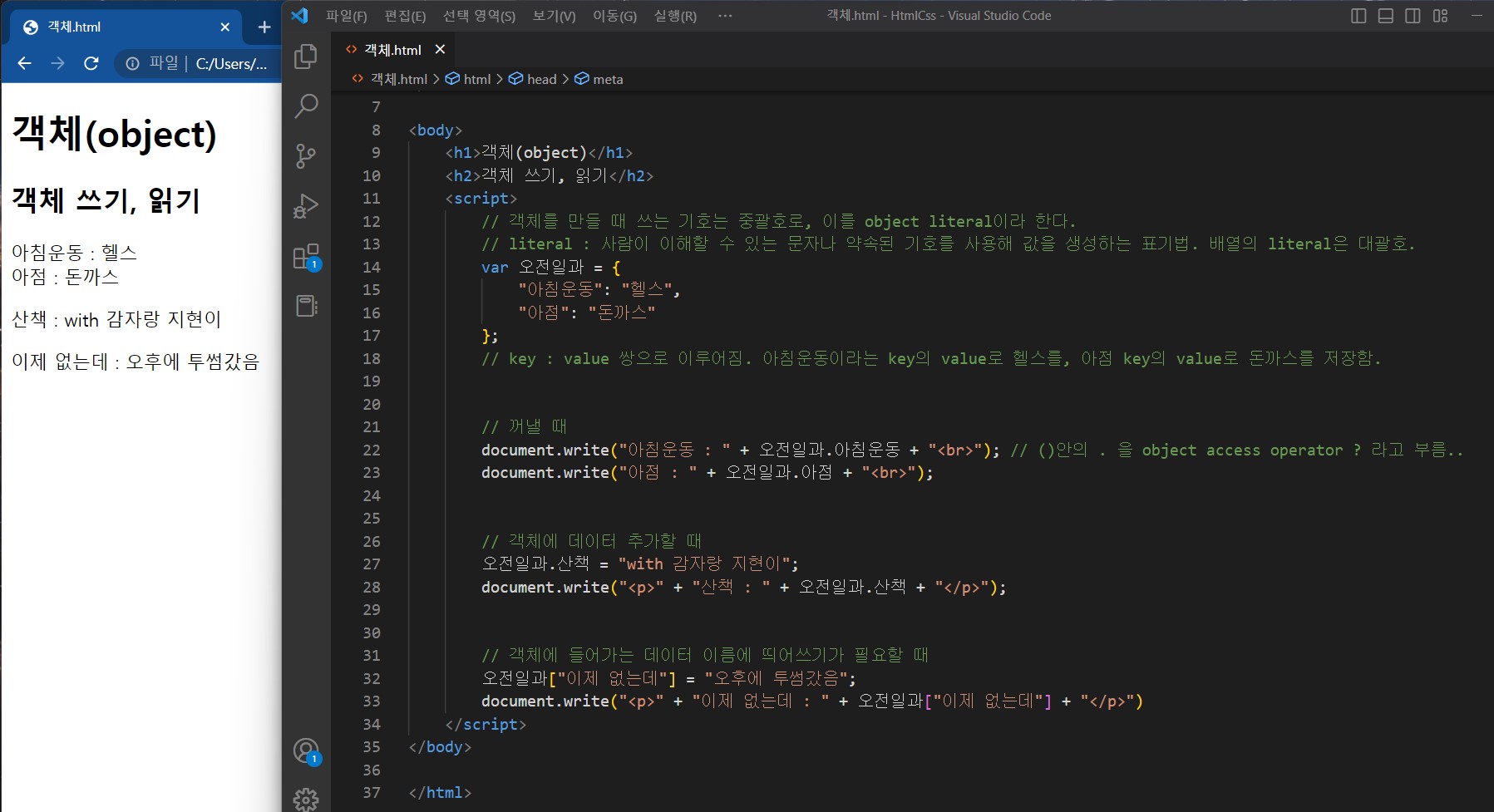Select the 객체.html browser tab
1494x812 pixels.
pos(126,27)
